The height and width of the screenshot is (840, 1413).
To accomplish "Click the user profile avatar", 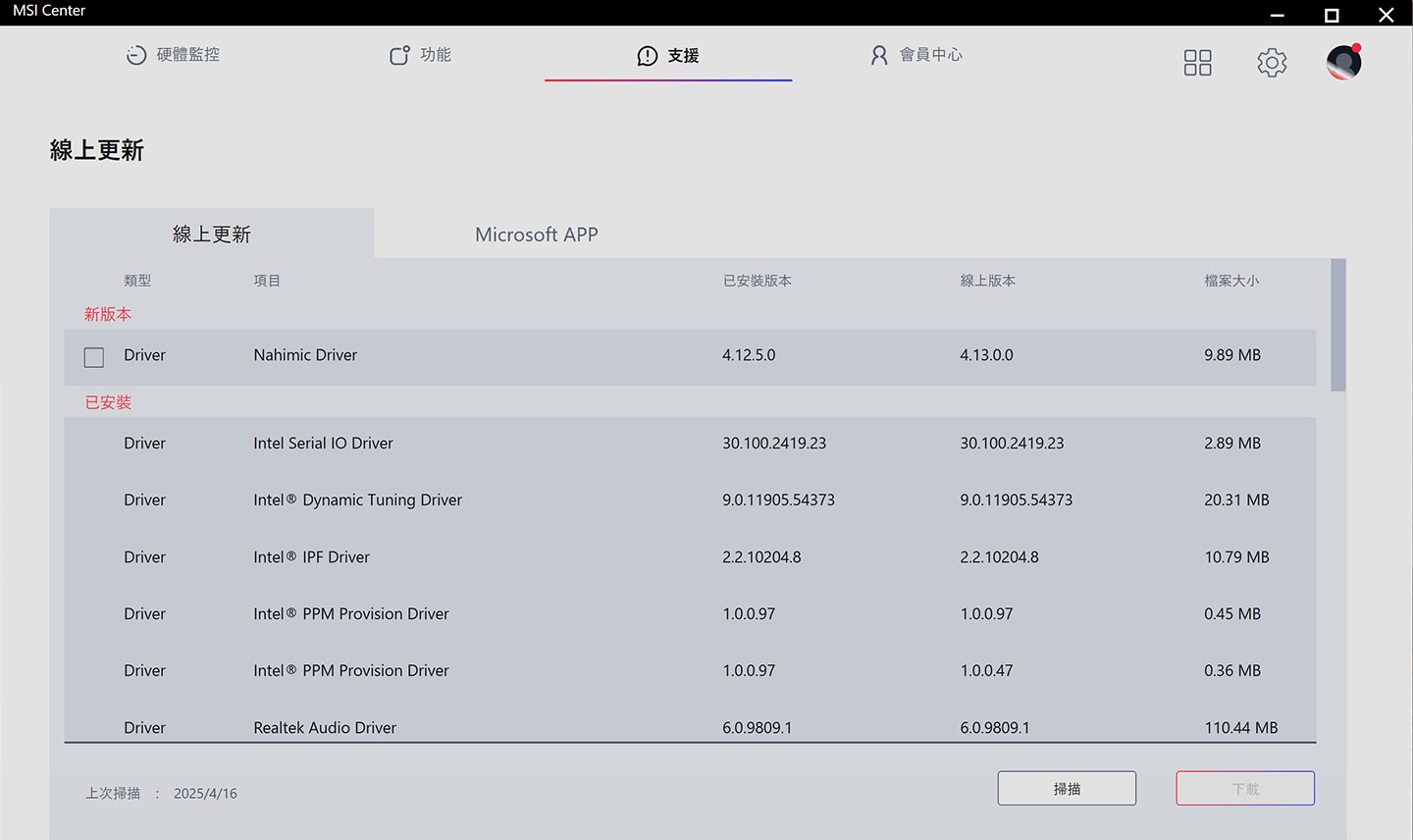I will (1344, 62).
